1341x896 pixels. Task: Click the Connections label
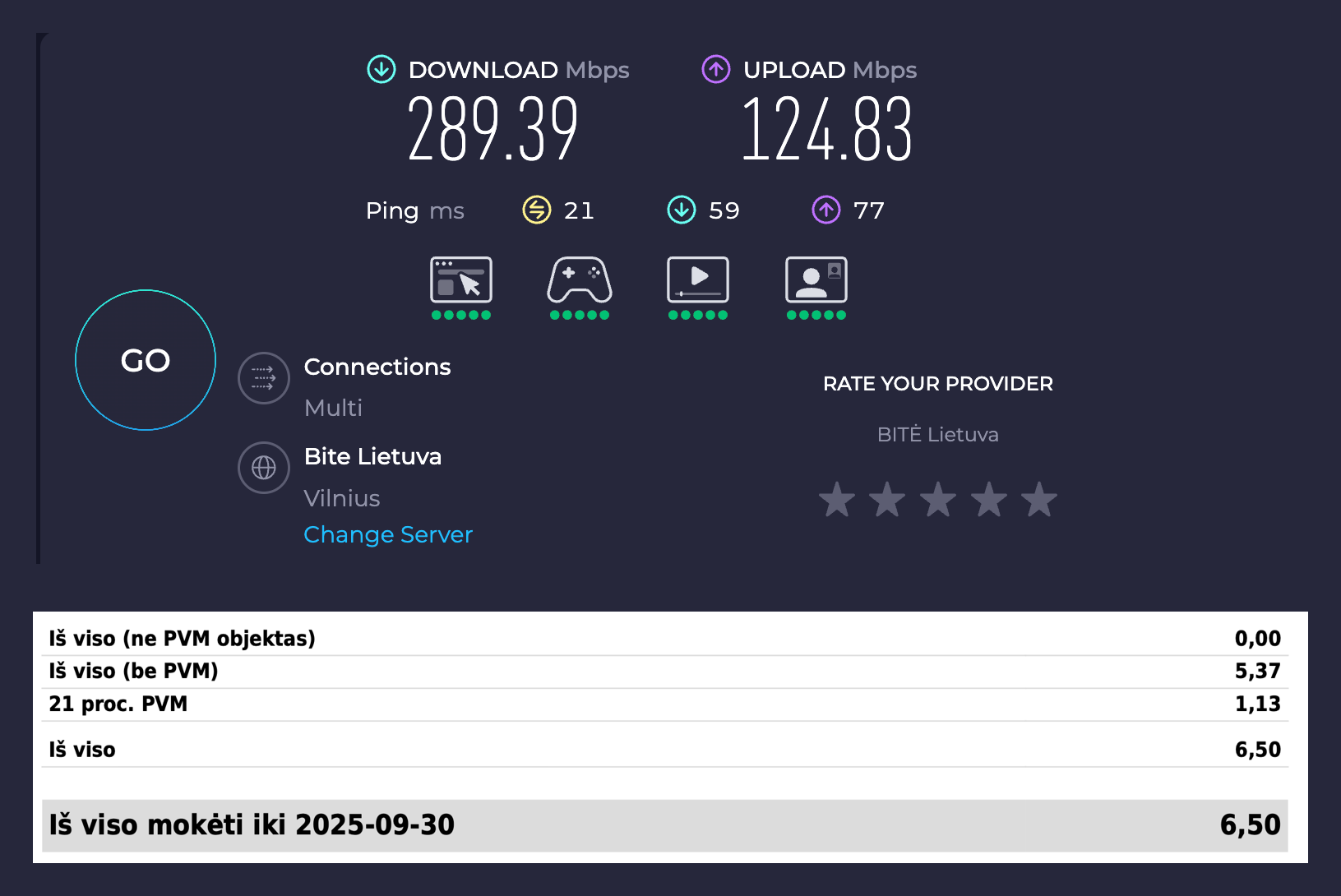(x=377, y=367)
